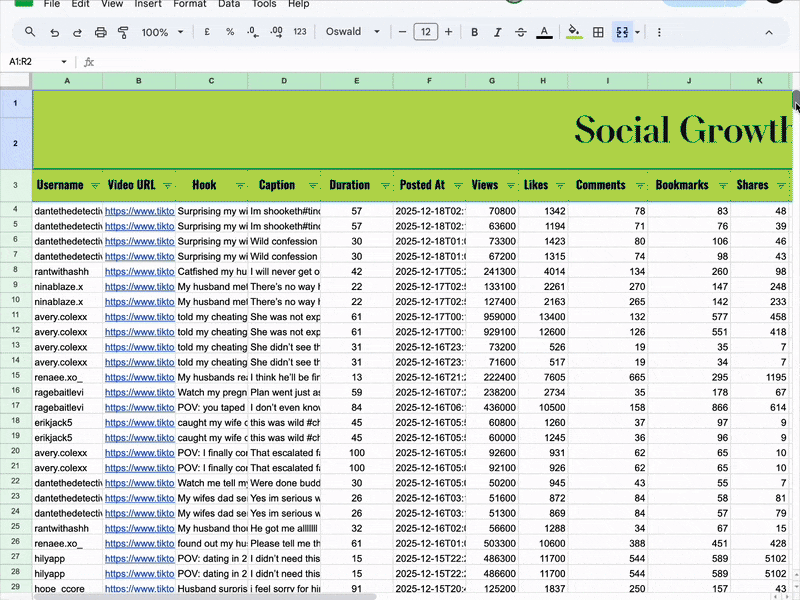
Task: Click the Borders icon in toolbar
Action: point(598,32)
